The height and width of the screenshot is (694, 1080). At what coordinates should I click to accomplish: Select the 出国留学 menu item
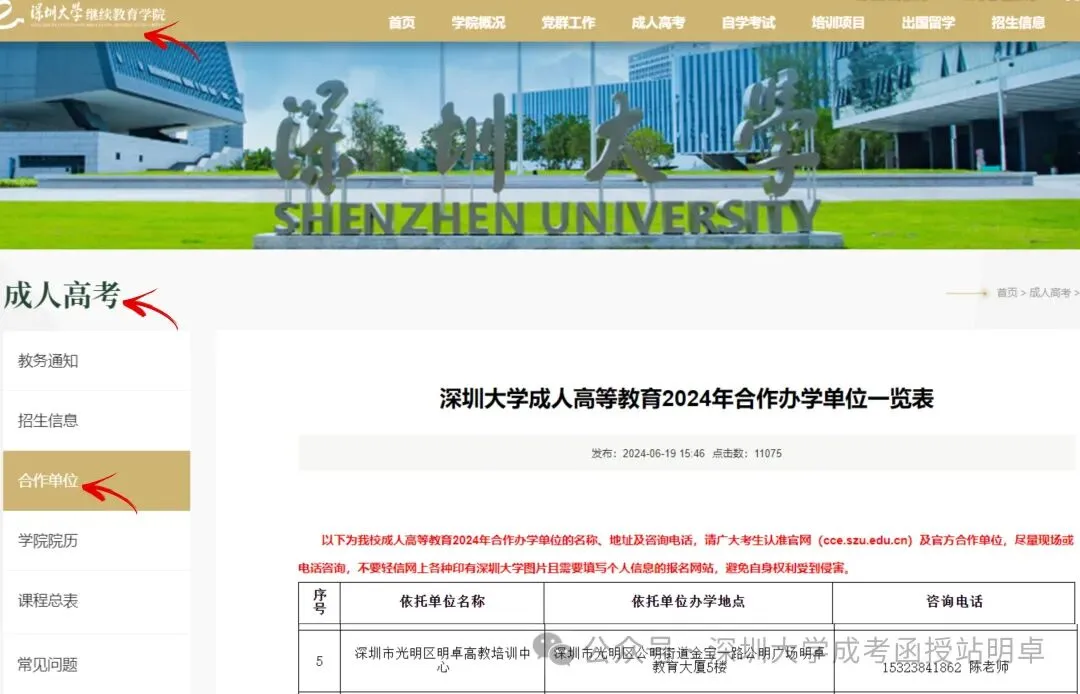[x=928, y=23]
